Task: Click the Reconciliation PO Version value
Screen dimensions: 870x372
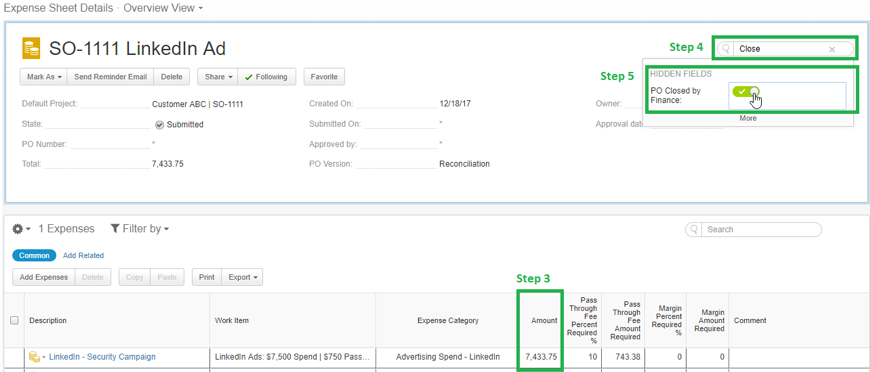Action: 464,164
